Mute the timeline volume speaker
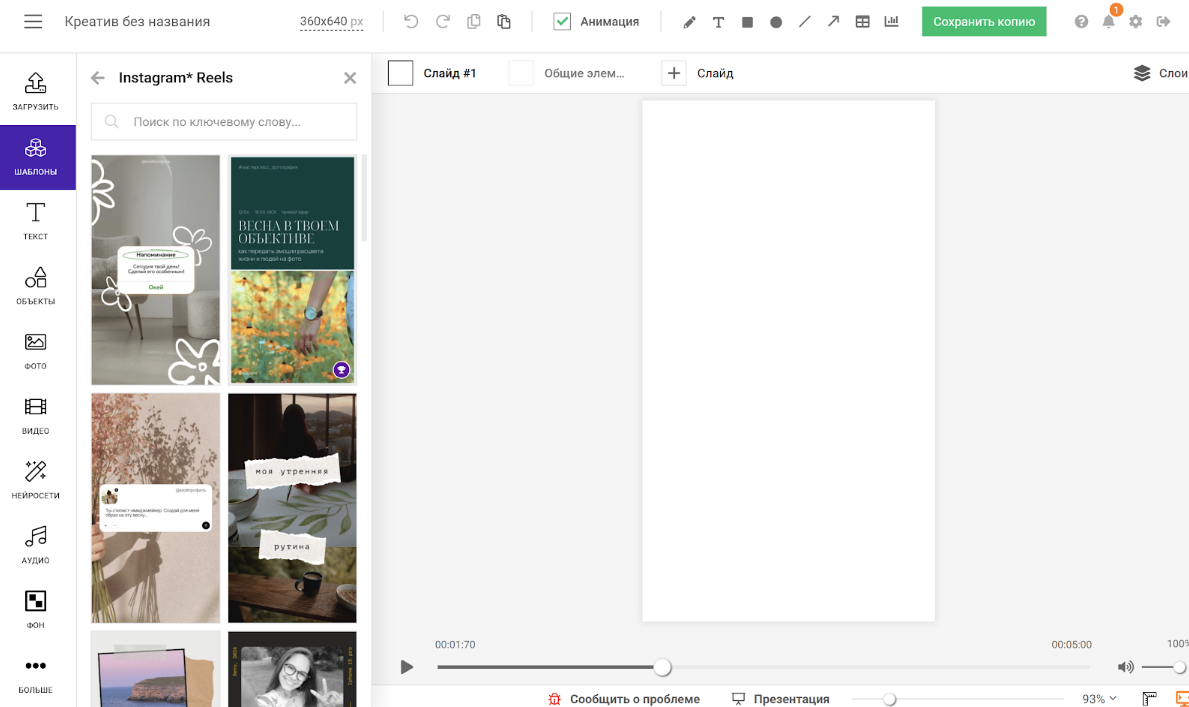This screenshot has height=707, width=1189. (1125, 667)
